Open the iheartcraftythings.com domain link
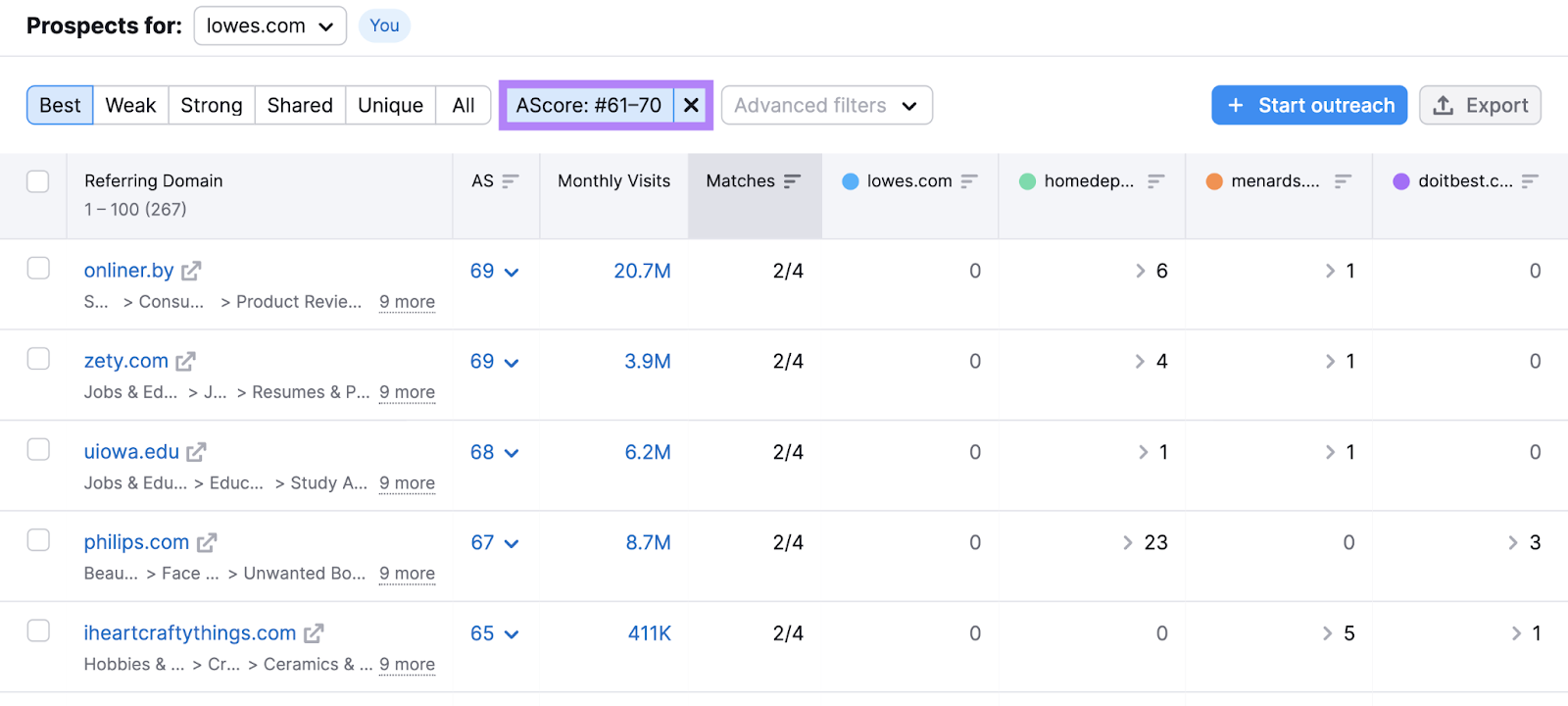Screen dimensions: 1568x706 [189, 633]
